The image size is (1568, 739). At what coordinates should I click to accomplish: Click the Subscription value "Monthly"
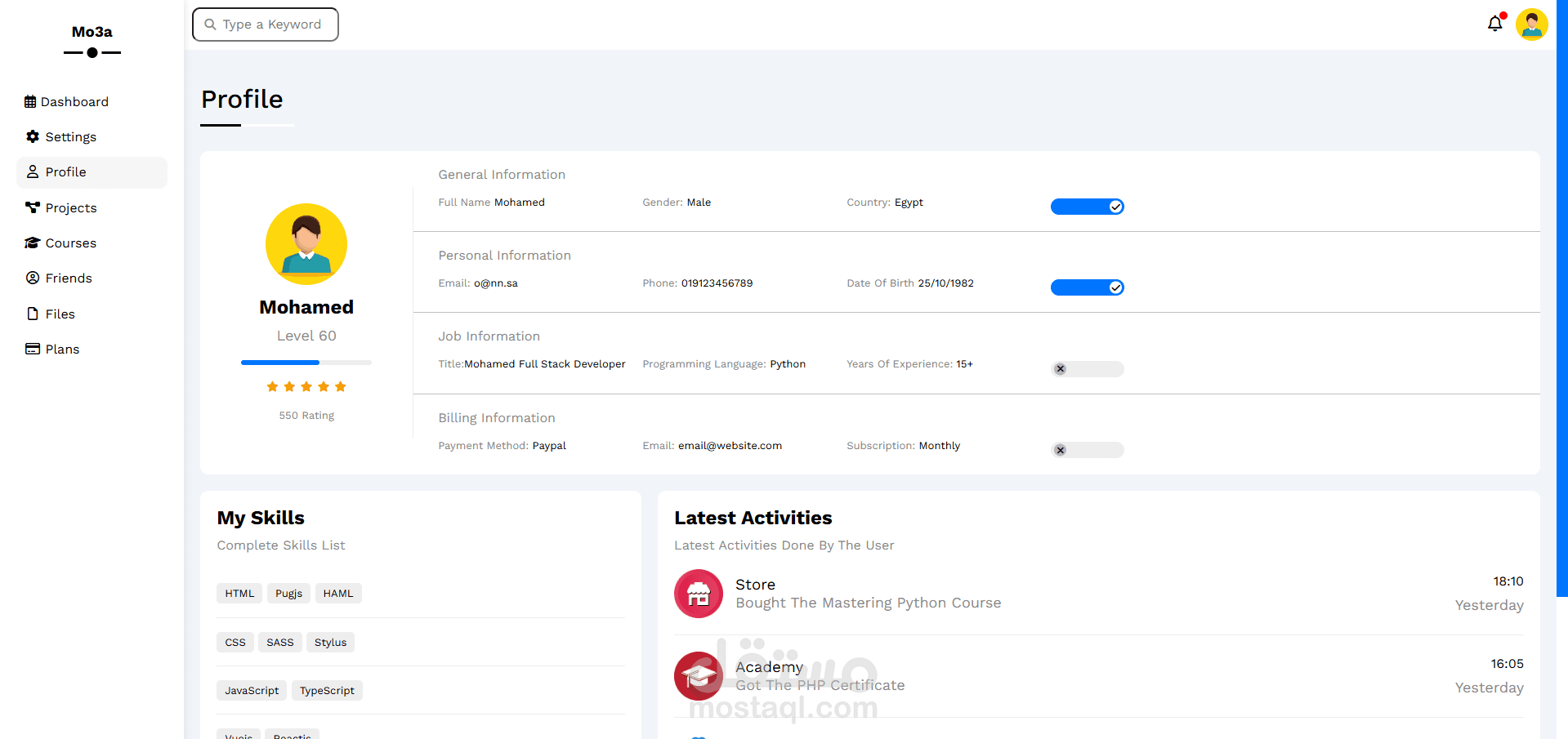pos(940,446)
